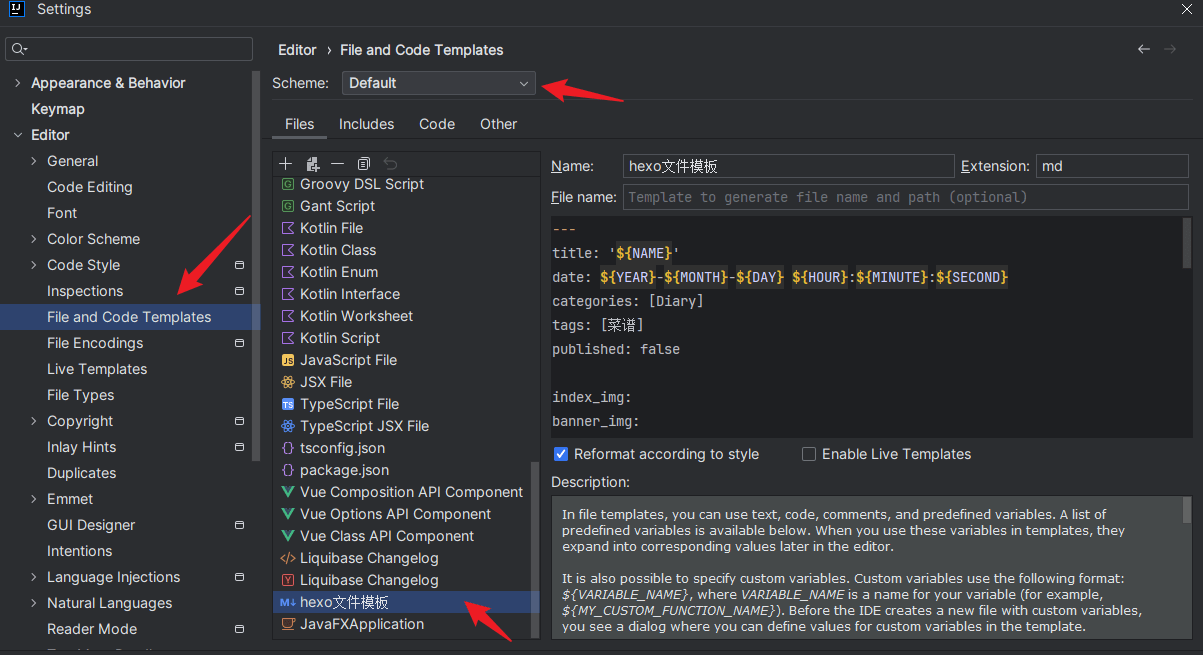This screenshot has width=1203, height=655.
Task: Uncheck Reformat according to style
Action: point(561,454)
